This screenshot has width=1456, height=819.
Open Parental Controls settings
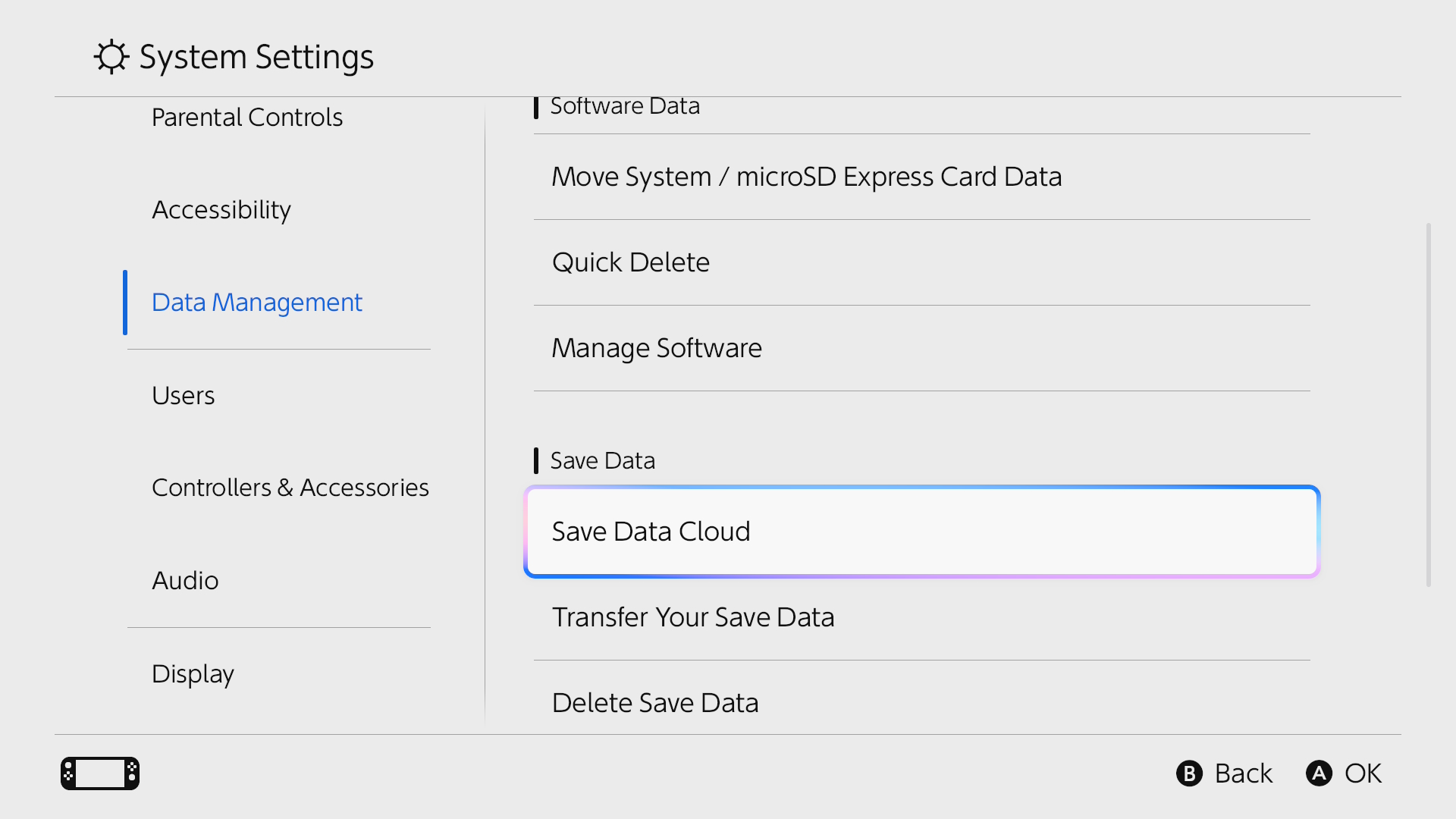[247, 117]
